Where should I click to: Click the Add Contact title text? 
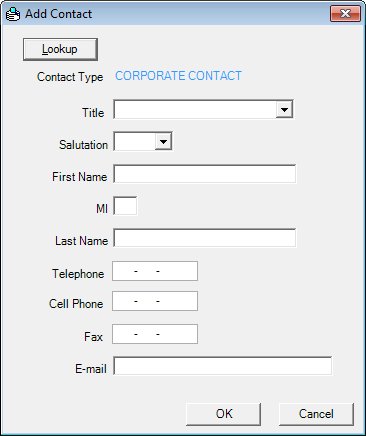tap(59, 14)
